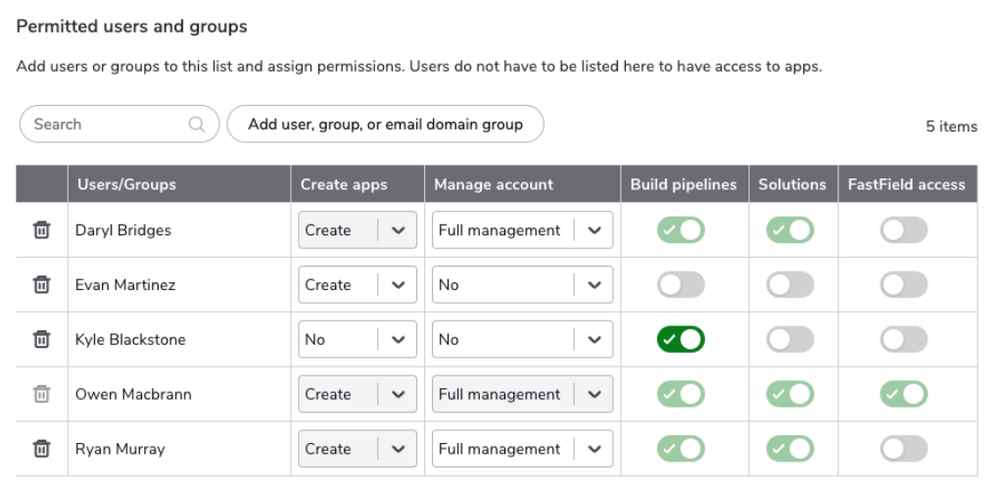Click the trash icon beside Owen Macbrann
999x498 pixels.
[42, 394]
